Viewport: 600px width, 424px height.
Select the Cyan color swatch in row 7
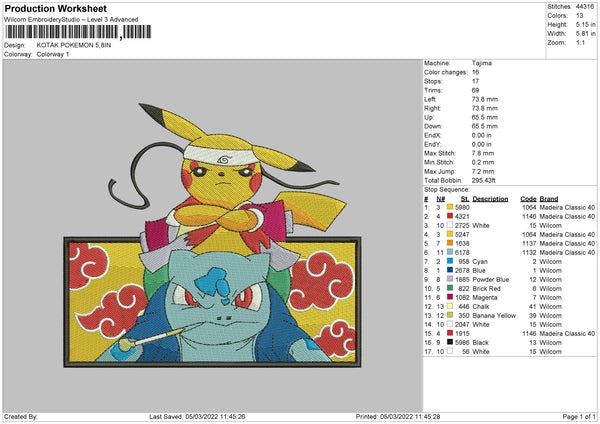click(x=450, y=261)
